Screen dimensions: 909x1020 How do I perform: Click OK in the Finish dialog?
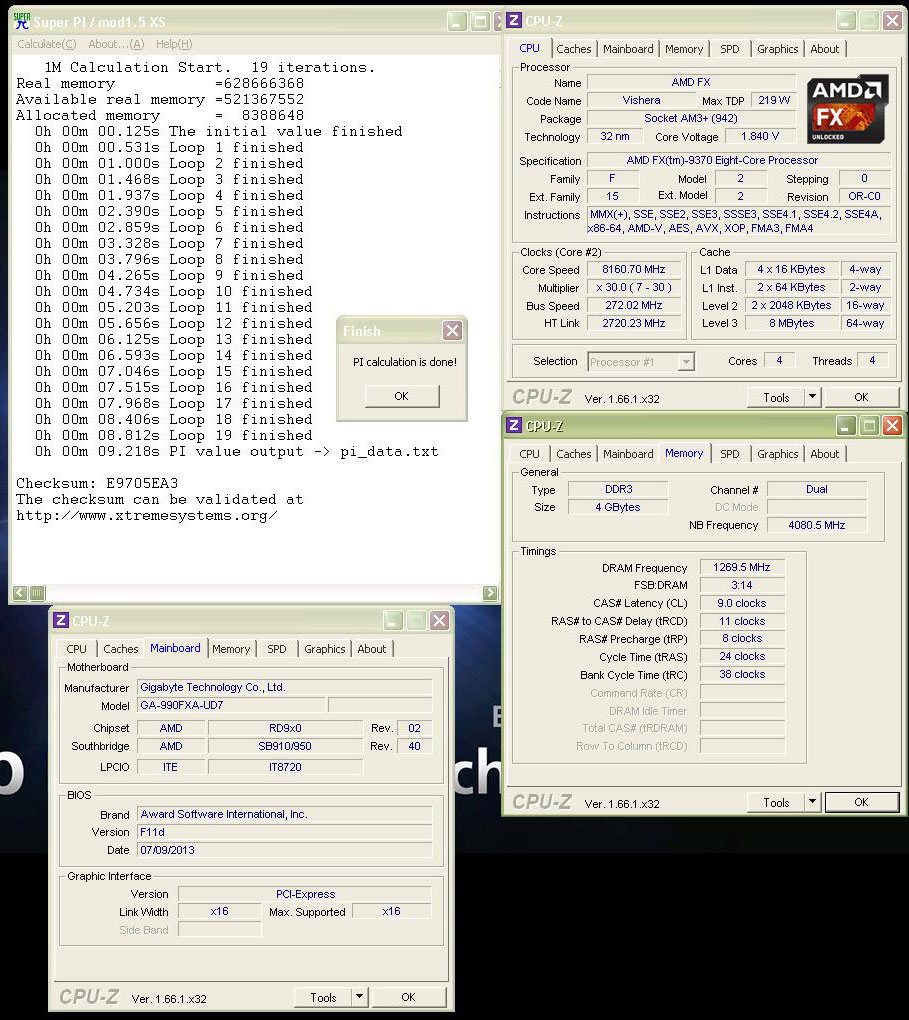coord(401,396)
